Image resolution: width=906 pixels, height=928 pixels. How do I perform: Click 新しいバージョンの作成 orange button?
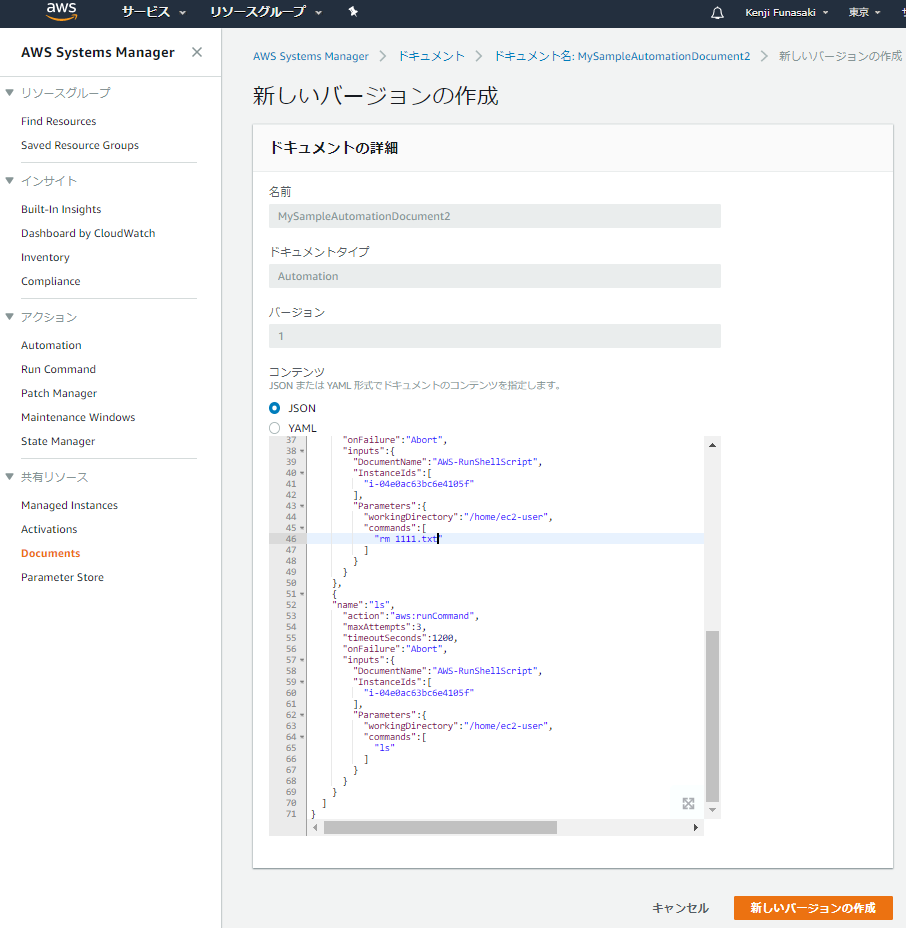pos(813,908)
